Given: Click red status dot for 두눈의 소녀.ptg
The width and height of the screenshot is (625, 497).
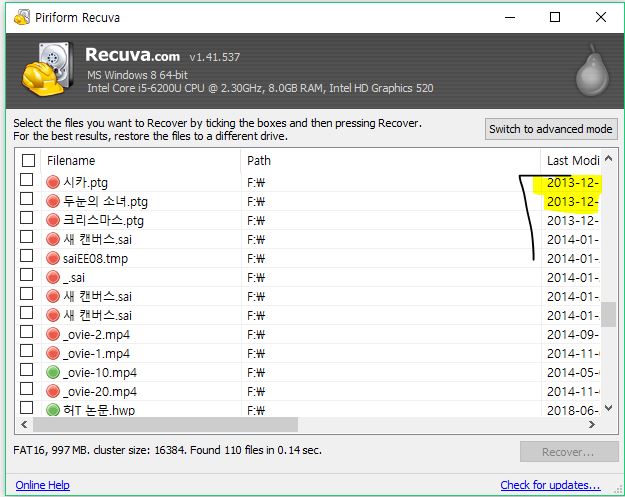Looking at the screenshot, I should coord(53,201).
